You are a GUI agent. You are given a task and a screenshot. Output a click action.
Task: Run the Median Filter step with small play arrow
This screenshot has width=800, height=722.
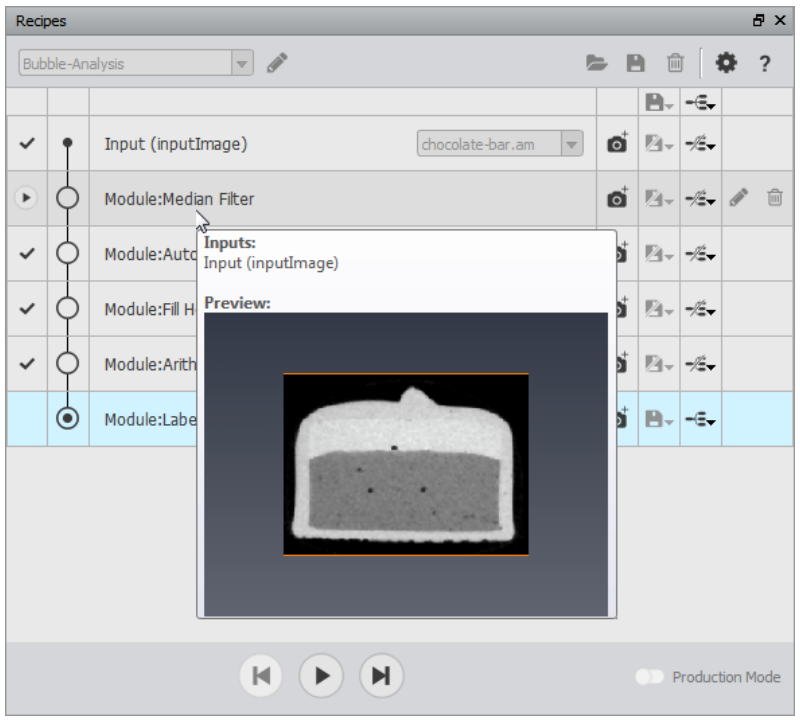click(x=26, y=197)
